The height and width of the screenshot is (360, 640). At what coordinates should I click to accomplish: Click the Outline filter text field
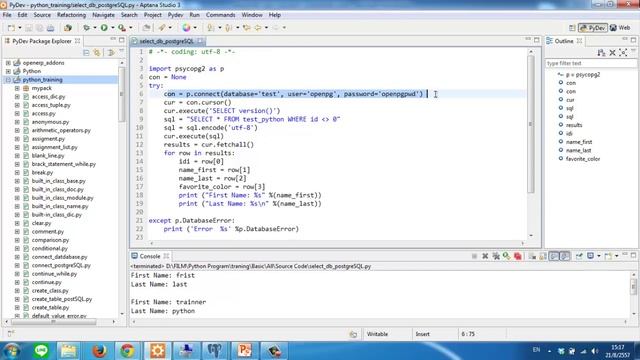[591, 64]
